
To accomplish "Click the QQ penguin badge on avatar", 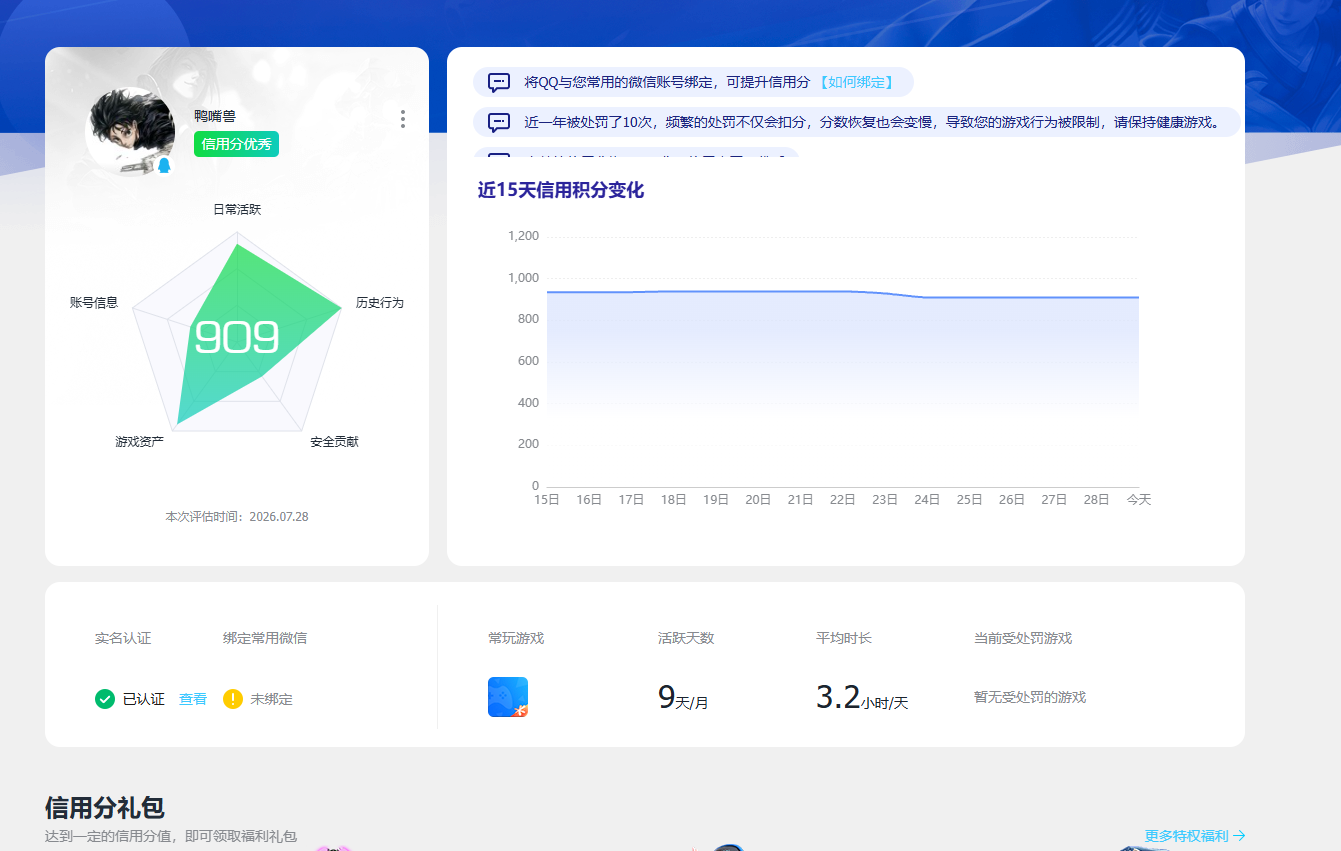I will click(x=164, y=165).
